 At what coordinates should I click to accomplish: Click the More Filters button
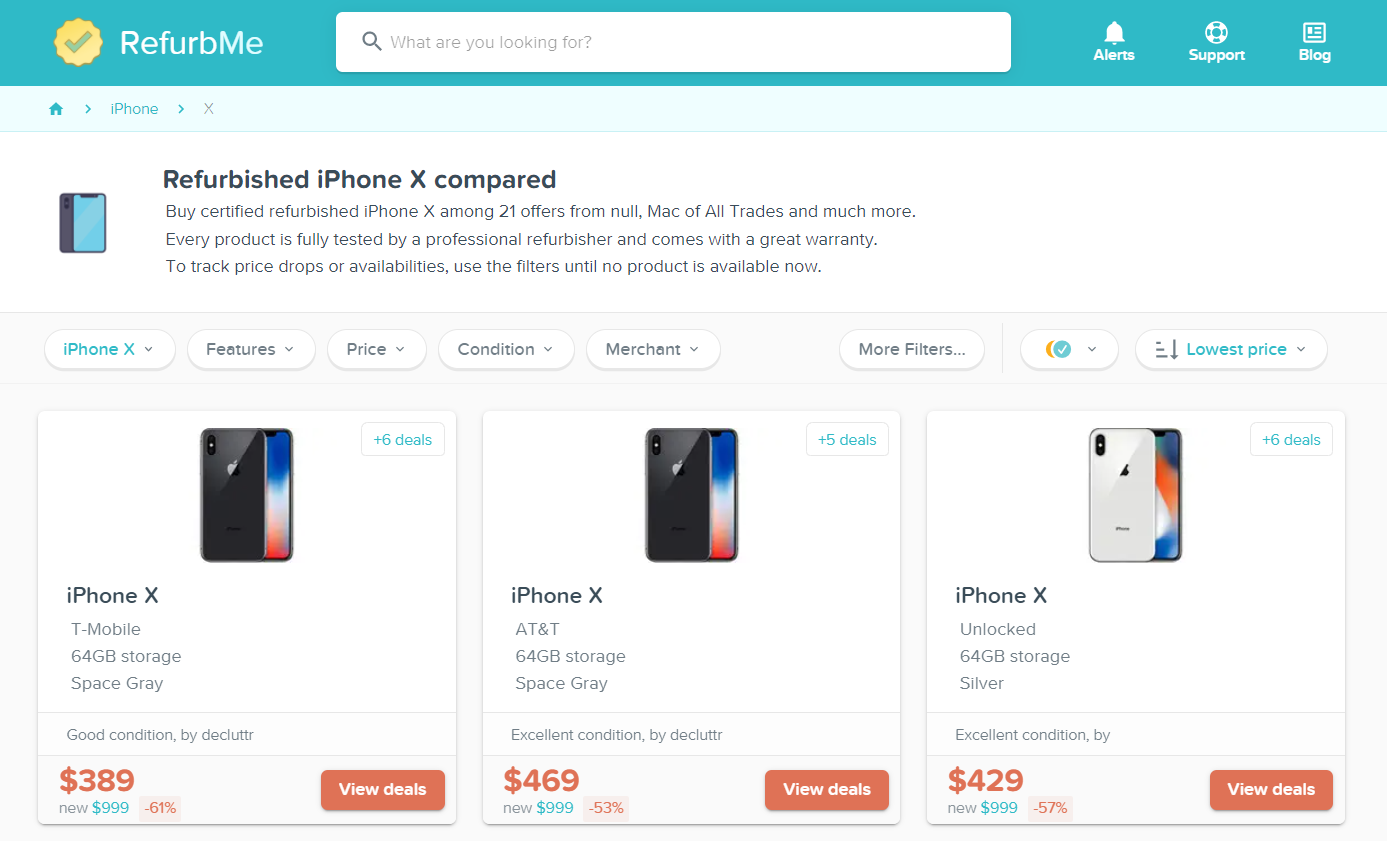911,349
